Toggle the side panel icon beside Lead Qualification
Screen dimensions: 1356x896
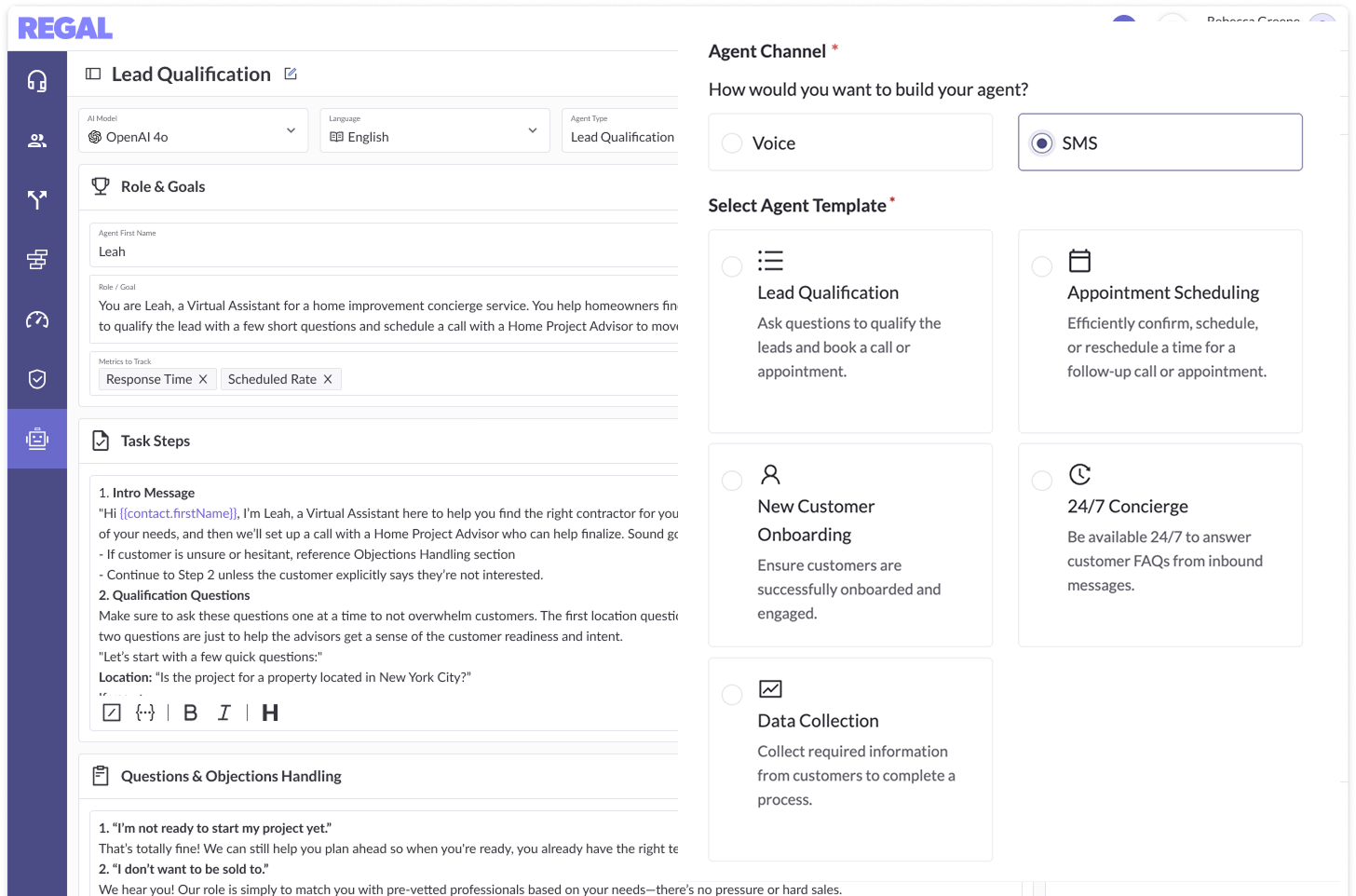[x=93, y=74]
